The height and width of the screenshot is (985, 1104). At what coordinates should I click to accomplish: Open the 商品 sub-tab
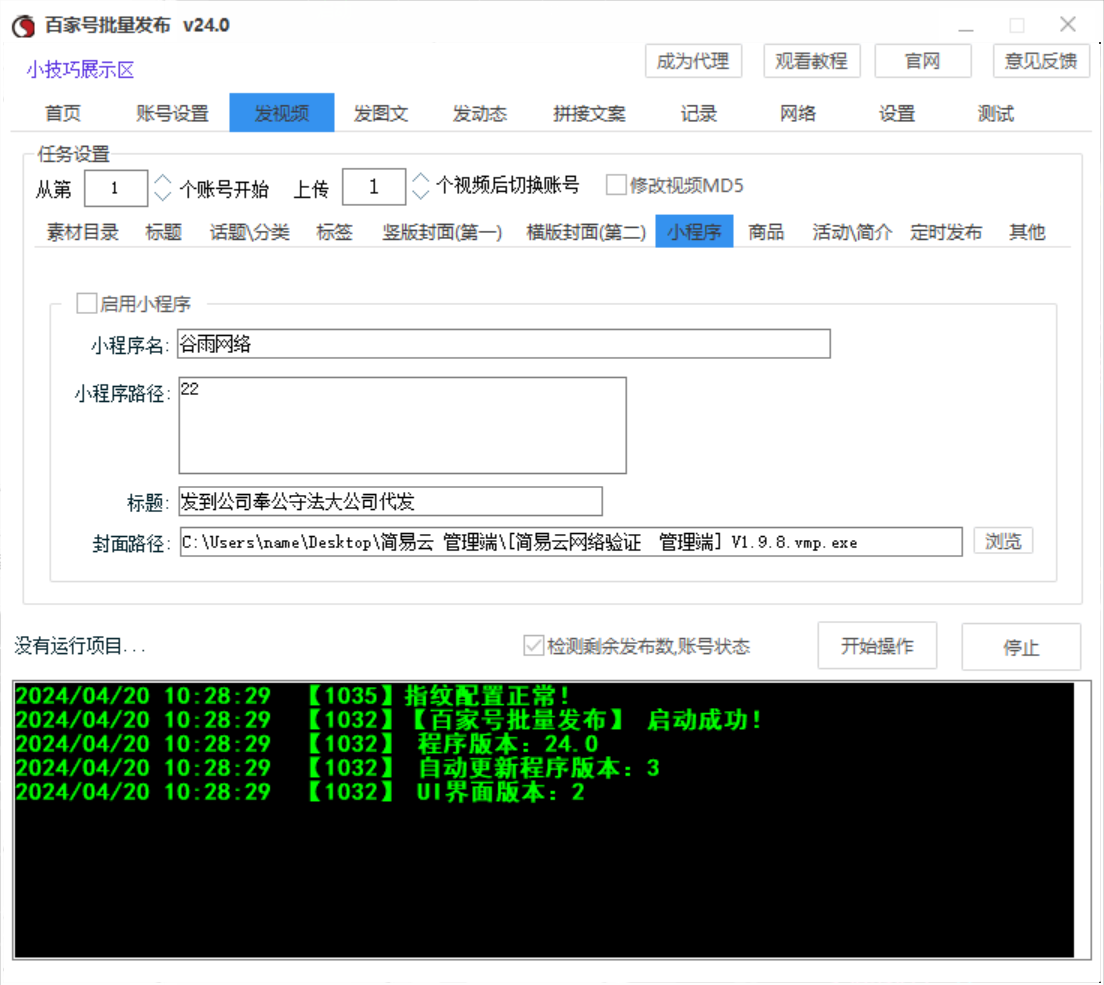click(766, 232)
